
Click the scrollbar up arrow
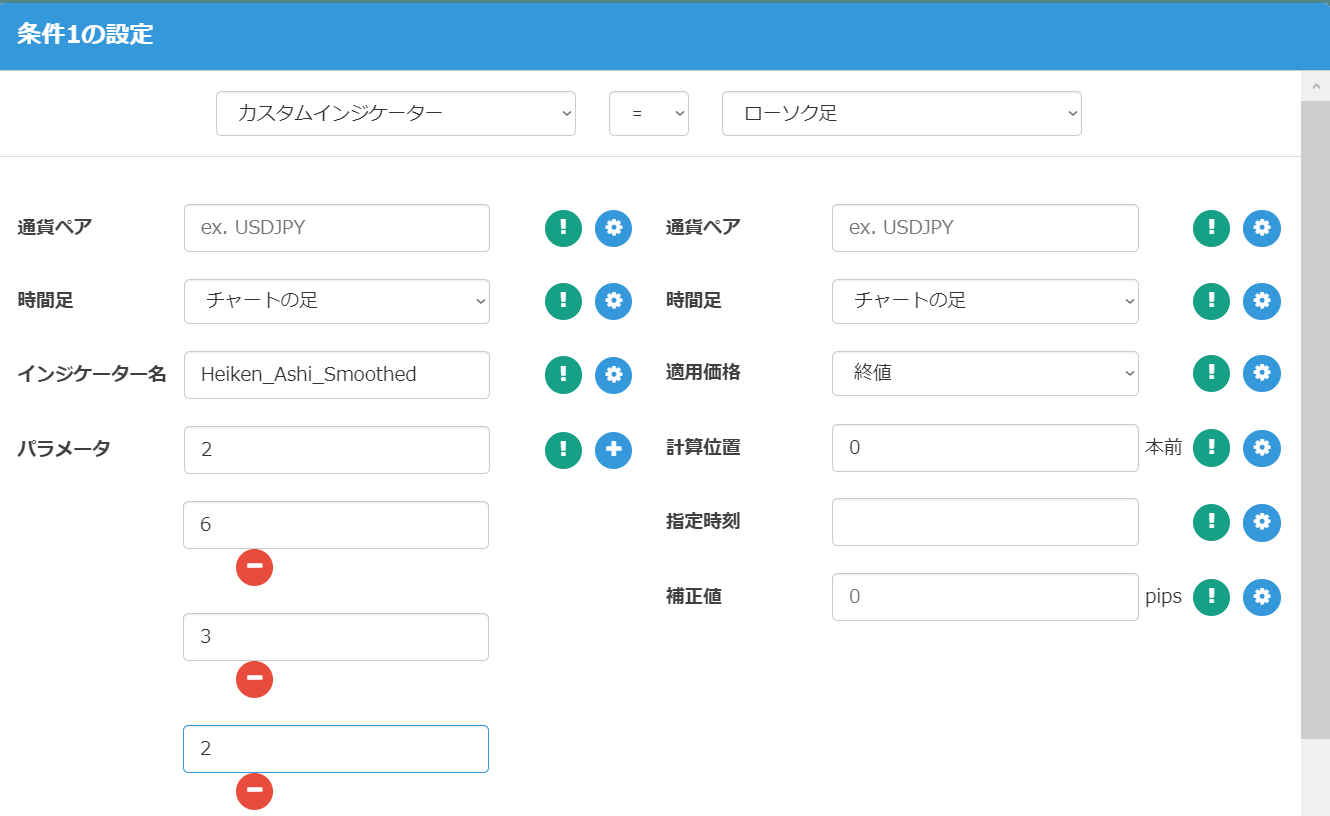click(1315, 86)
